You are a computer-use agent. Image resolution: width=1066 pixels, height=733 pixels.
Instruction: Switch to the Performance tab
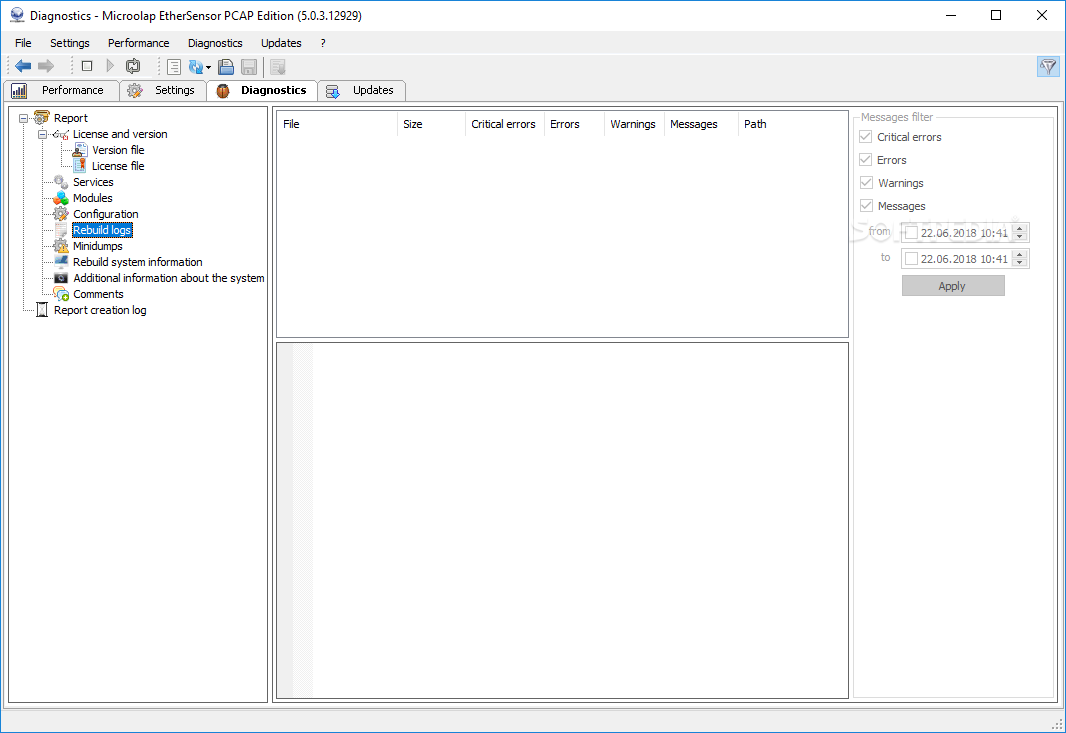(61, 90)
